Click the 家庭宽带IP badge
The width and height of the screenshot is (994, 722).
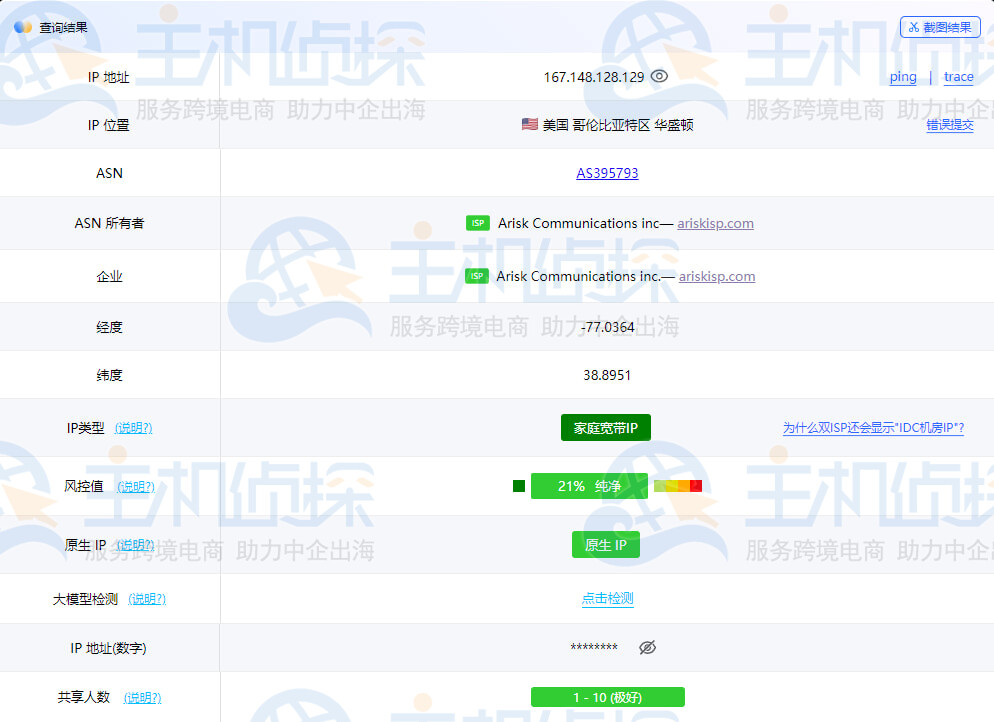pyautogui.click(x=605, y=426)
